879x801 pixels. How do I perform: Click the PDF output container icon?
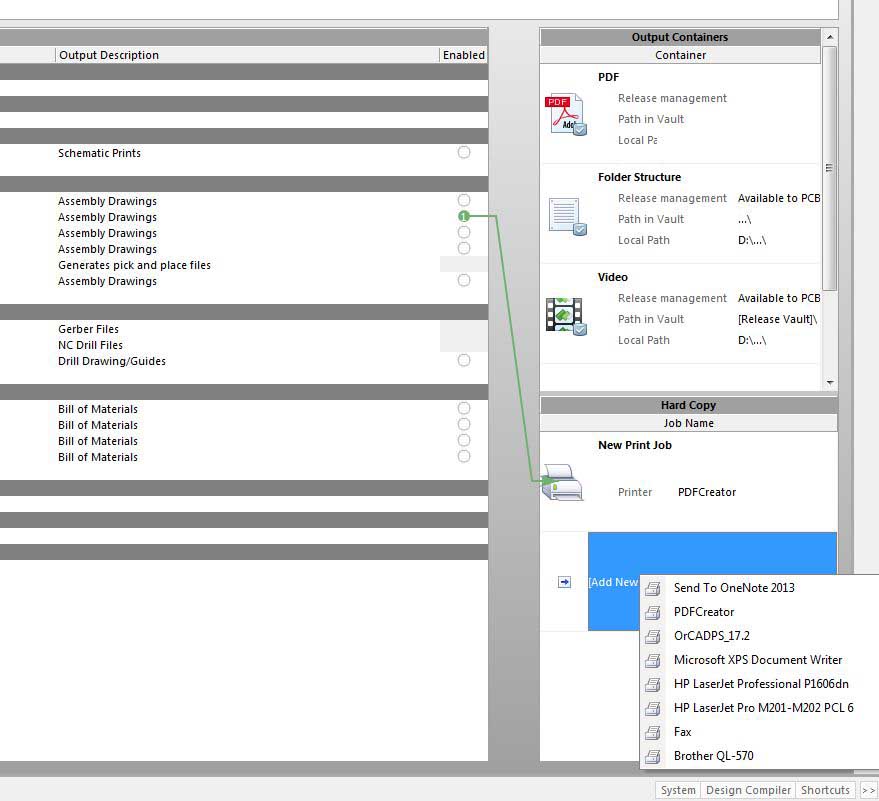pos(565,114)
